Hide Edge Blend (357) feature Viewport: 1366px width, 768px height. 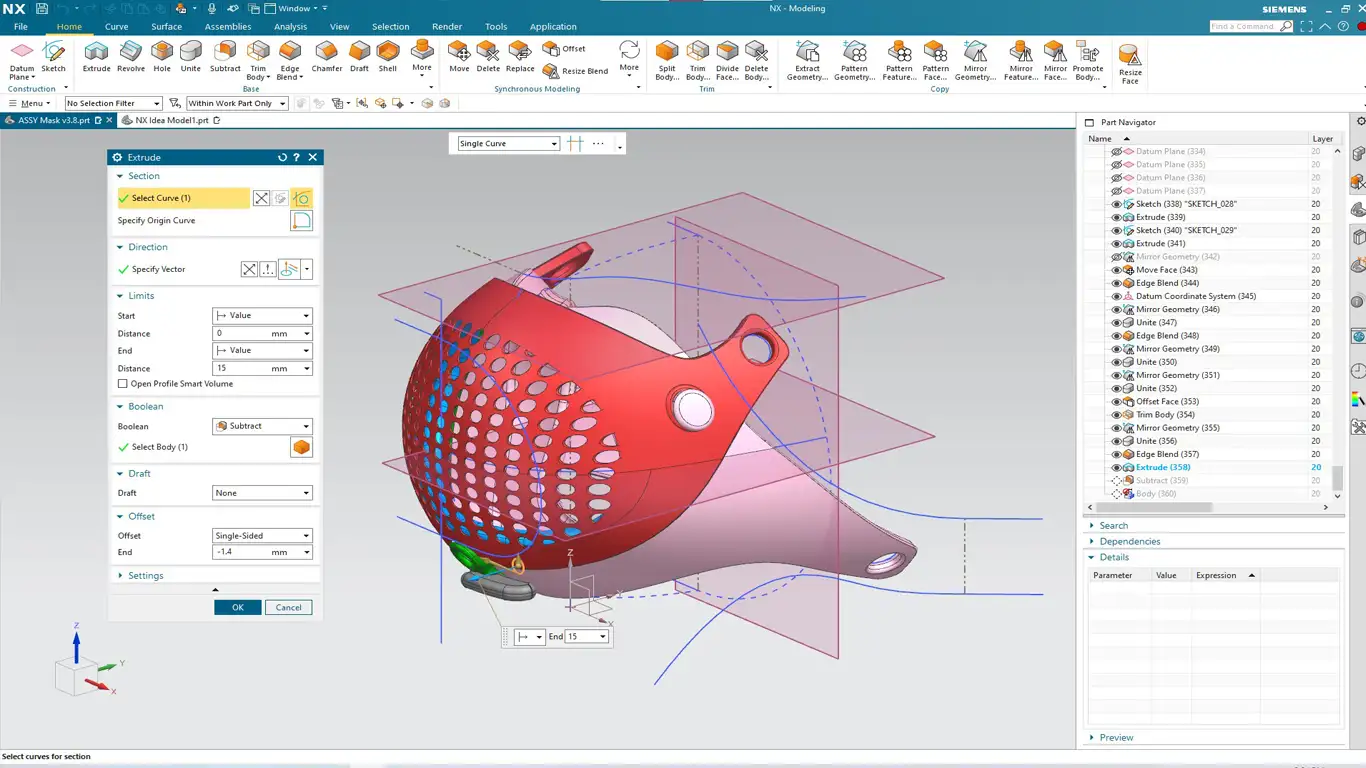tap(1117, 454)
